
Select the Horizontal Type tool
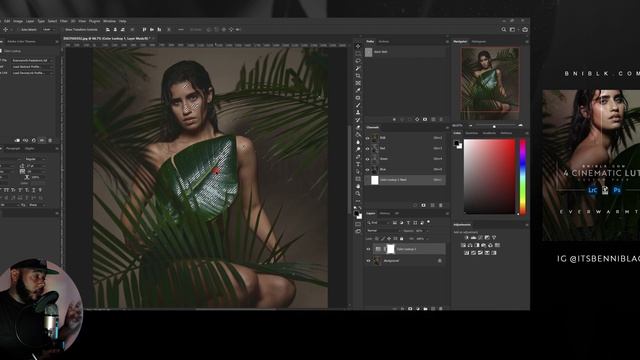[358, 164]
